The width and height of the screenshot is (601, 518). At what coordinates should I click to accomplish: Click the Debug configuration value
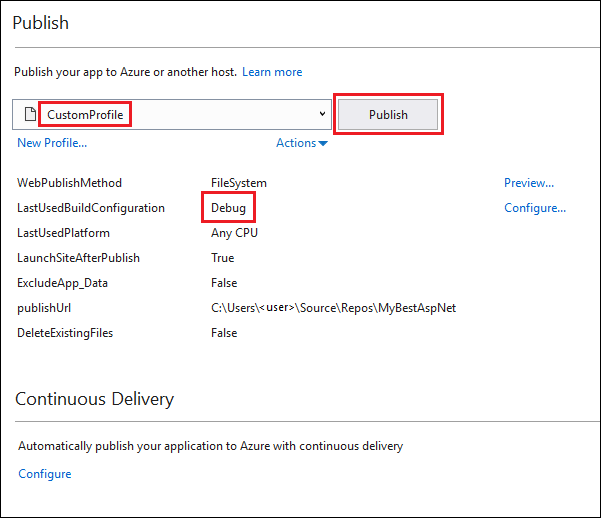pyautogui.click(x=227, y=208)
